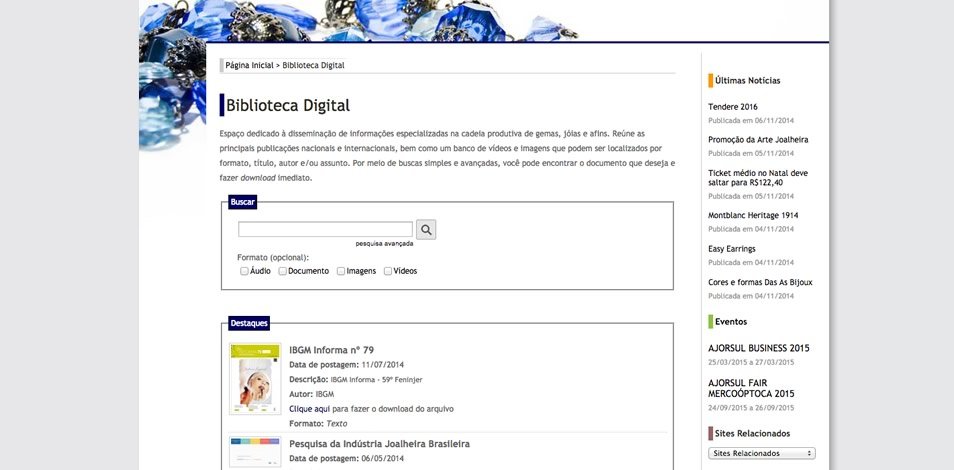This screenshot has height=470, width=954.
Task: Open Pesquisa da Indústria Joalheira Brasileira title
Action: pos(379,444)
